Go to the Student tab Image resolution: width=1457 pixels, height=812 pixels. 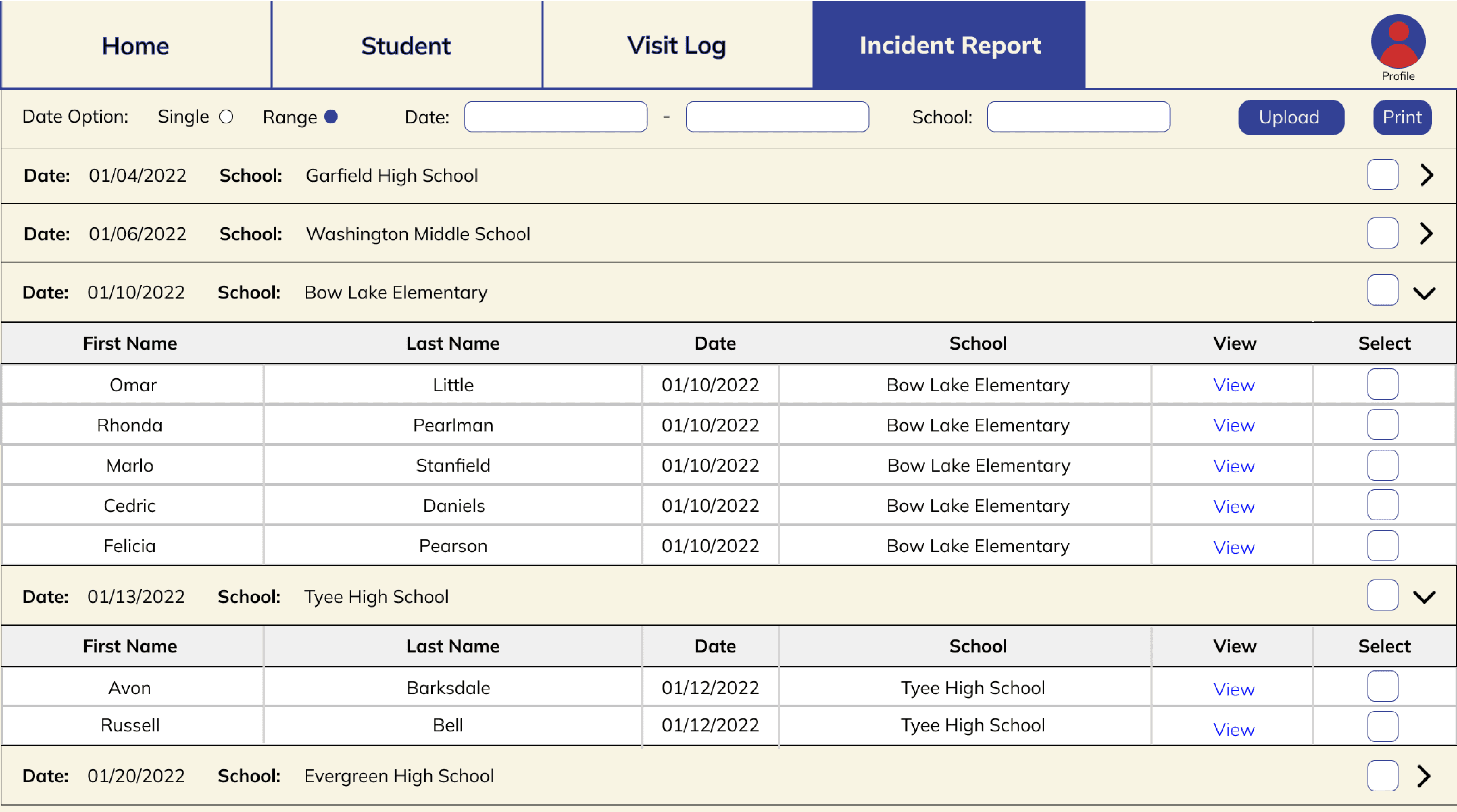point(406,45)
